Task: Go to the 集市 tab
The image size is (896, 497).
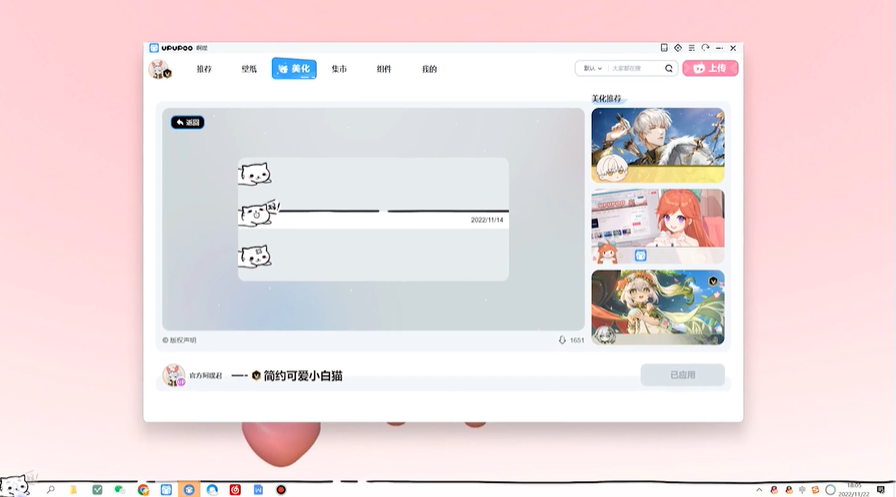Action: (x=339, y=69)
